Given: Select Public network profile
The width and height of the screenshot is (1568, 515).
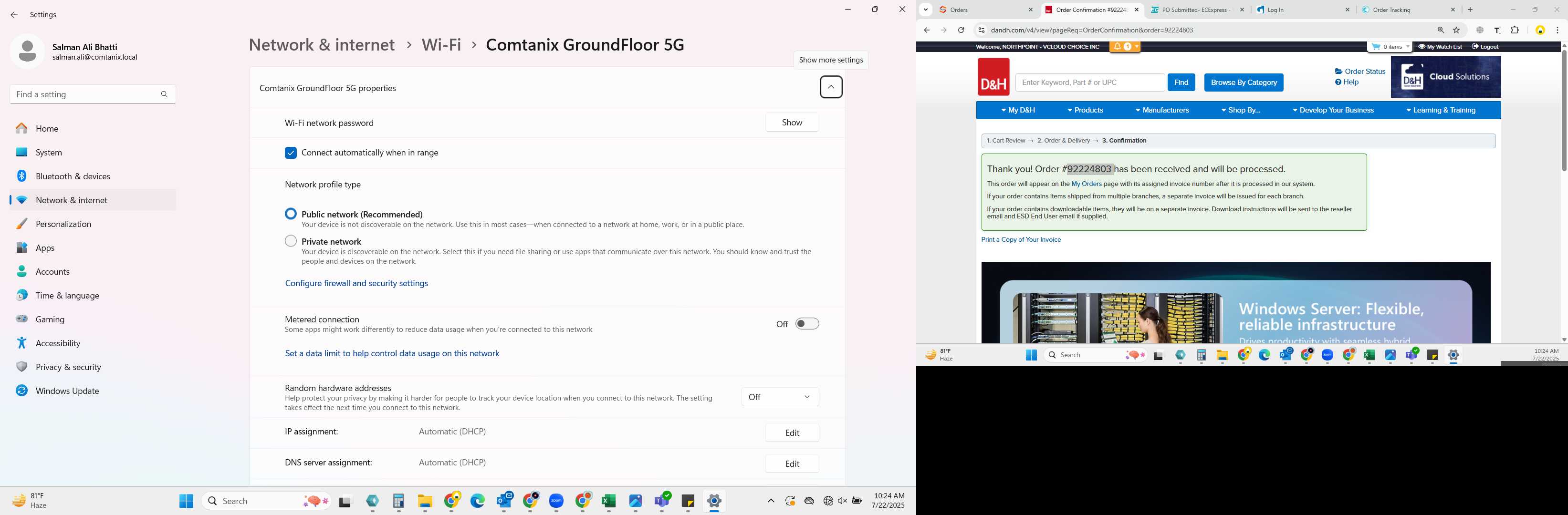Looking at the screenshot, I should tap(291, 214).
